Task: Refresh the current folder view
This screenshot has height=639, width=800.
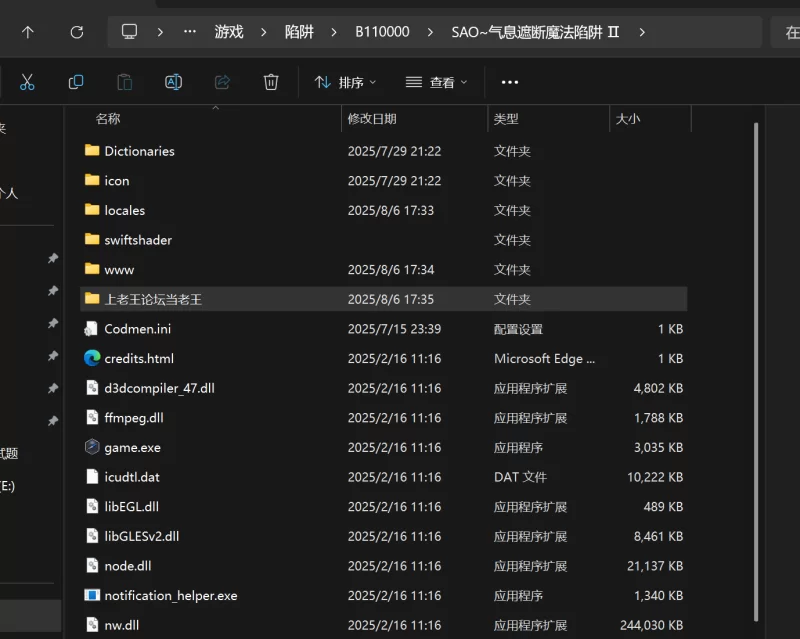Action: coord(77,32)
